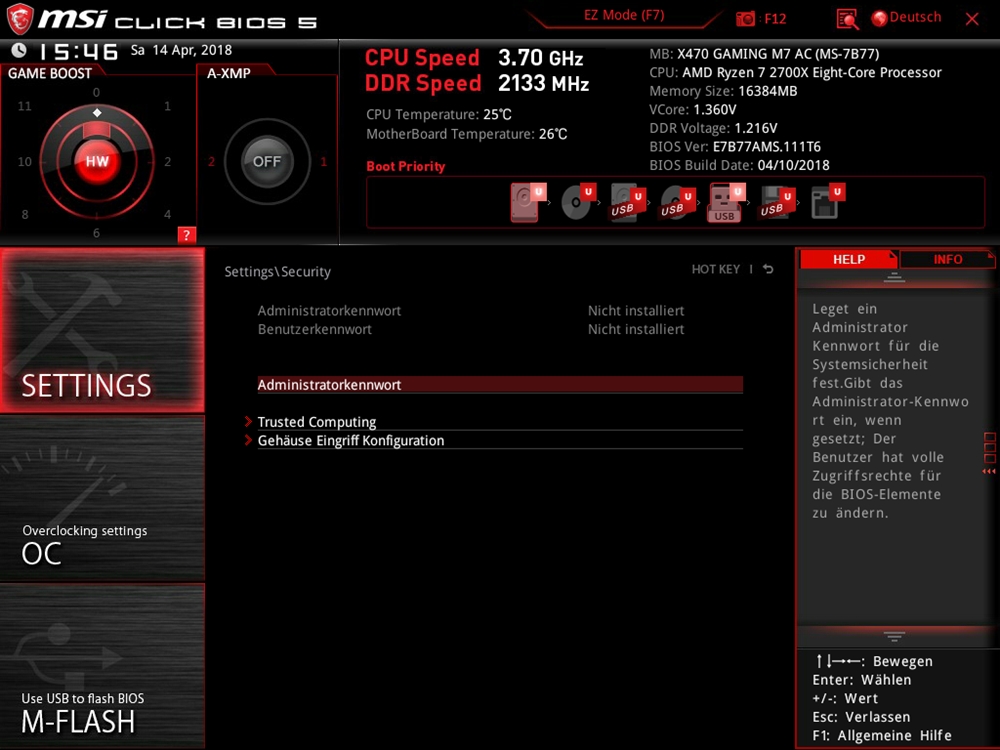Click the A-XMP label
This screenshot has width=1000, height=750.
(x=228, y=73)
